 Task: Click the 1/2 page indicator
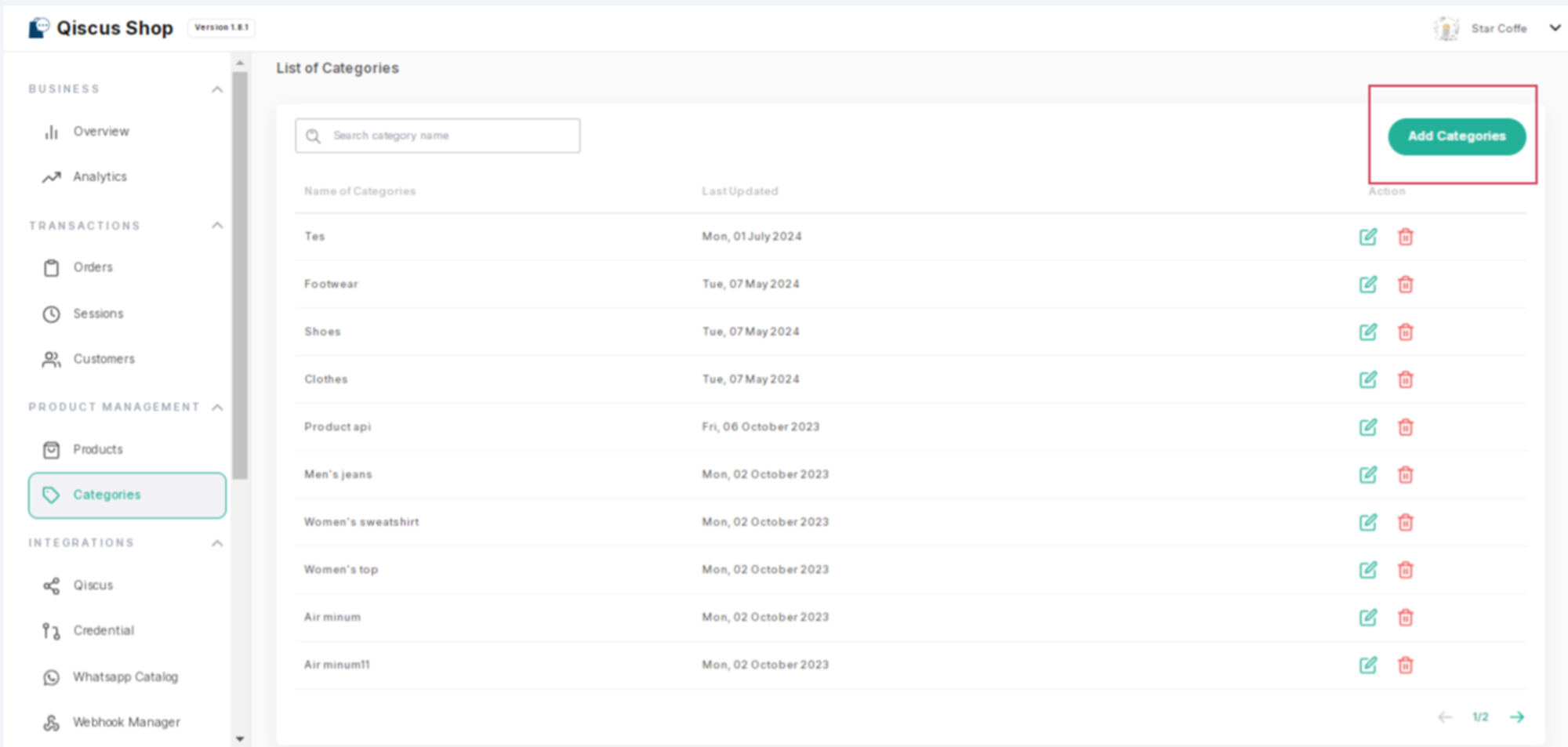pos(1480,717)
